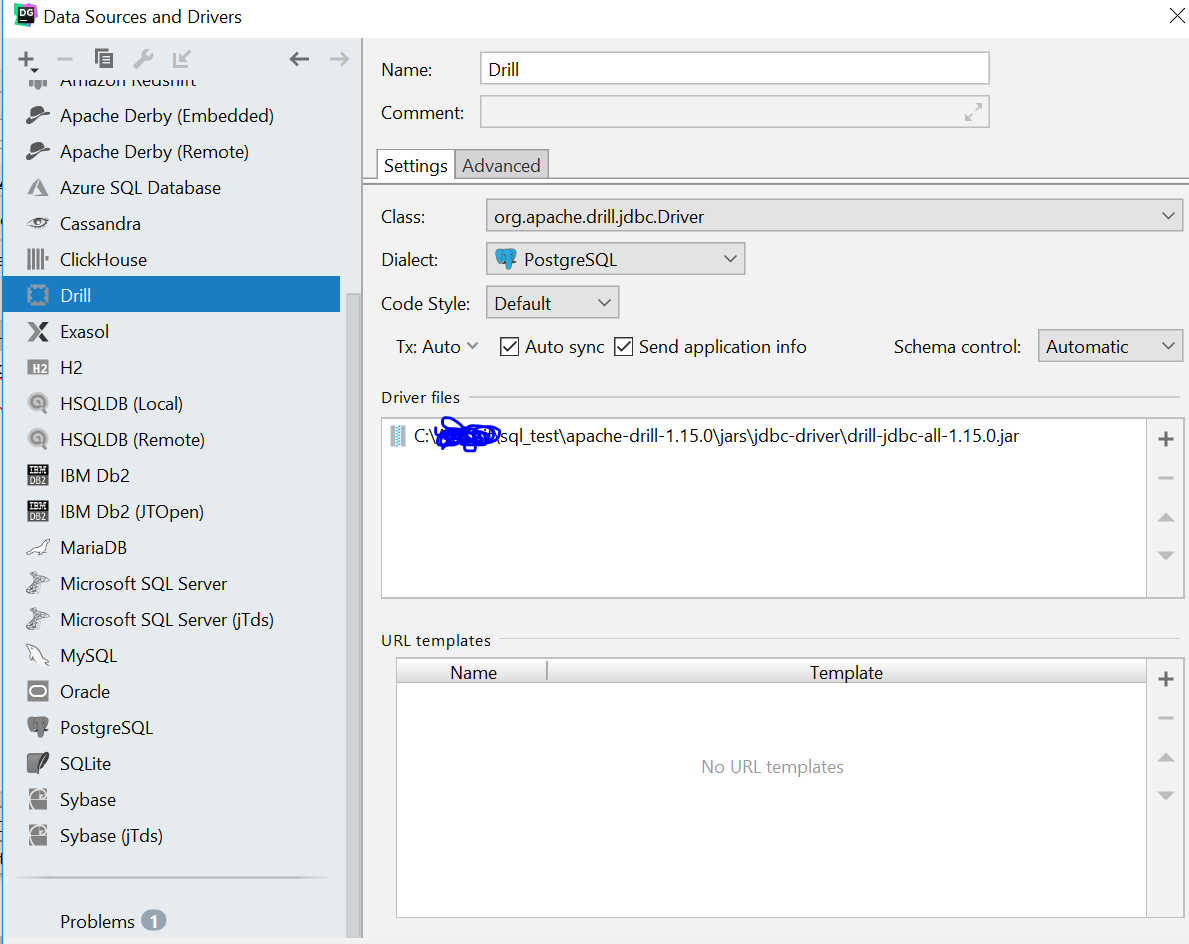Move driver file up with arrow
The width and height of the screenshot is (1189, 944).
(1165, 517)
